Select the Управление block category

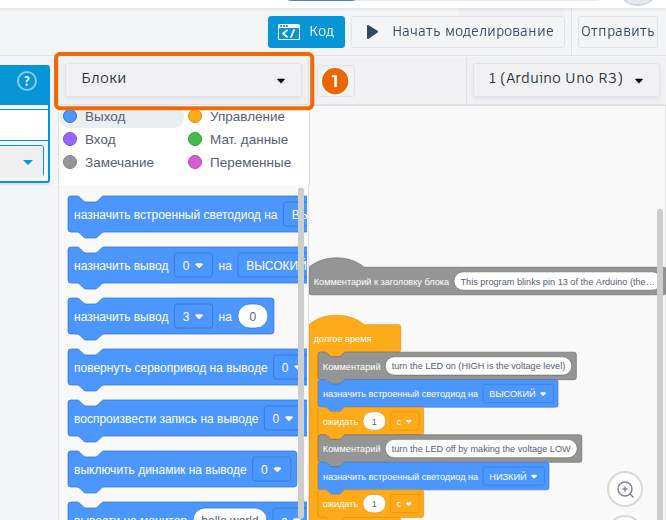tap(236, 116)
